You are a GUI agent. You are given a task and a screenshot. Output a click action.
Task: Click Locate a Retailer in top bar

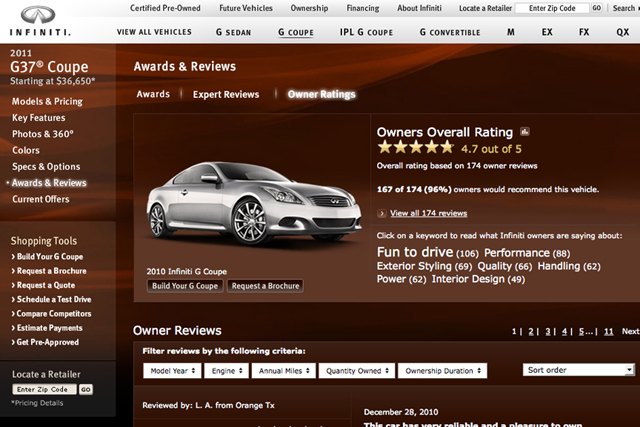point(485,8)
